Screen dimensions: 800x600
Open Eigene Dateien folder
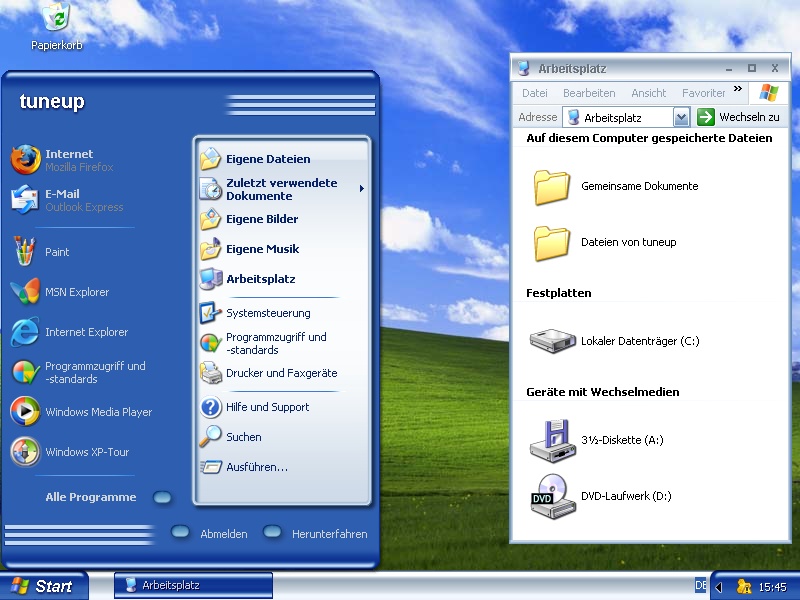coord(255,159)
